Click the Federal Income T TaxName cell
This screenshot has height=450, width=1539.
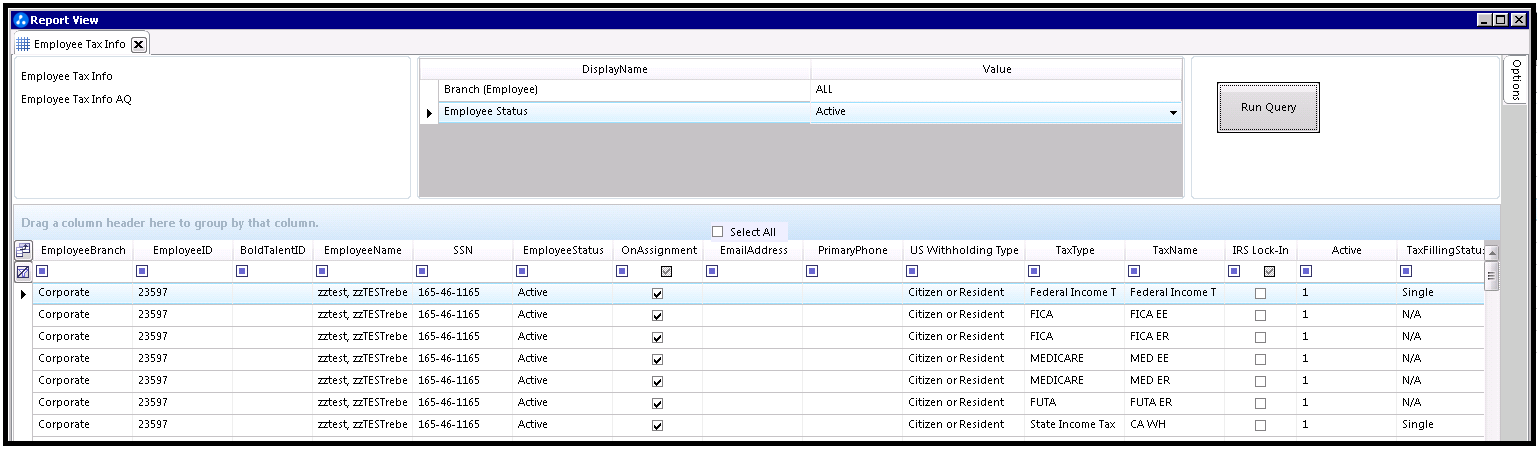click(1175, 293)
